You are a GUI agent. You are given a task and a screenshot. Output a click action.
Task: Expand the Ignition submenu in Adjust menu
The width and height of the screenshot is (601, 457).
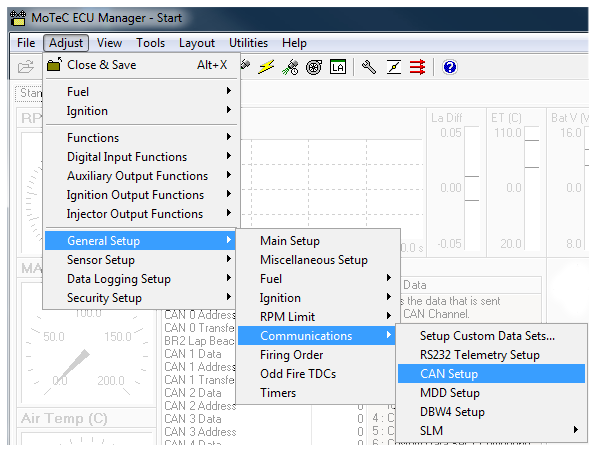(x=142, y=111)
